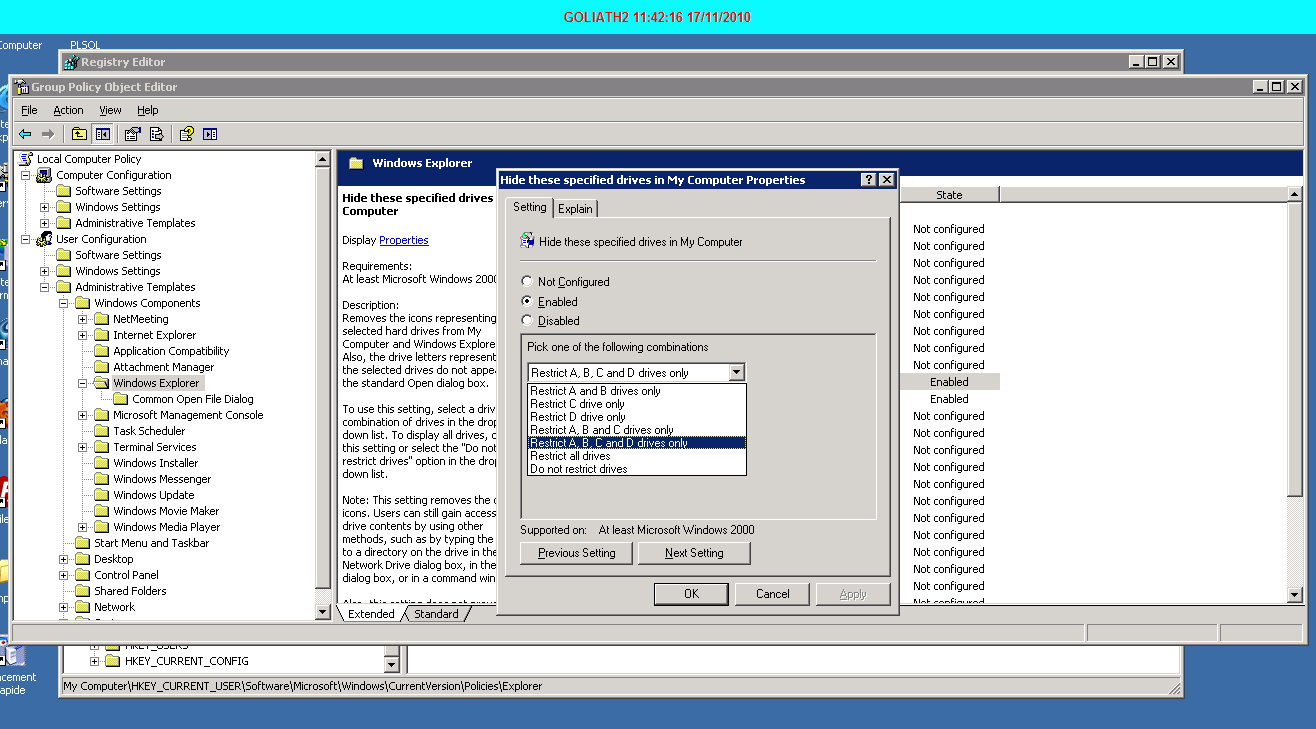This screenshot has height=729, width=1316.
Task: Click the Back arrow toolbar icon
Action: coord(25,134)
